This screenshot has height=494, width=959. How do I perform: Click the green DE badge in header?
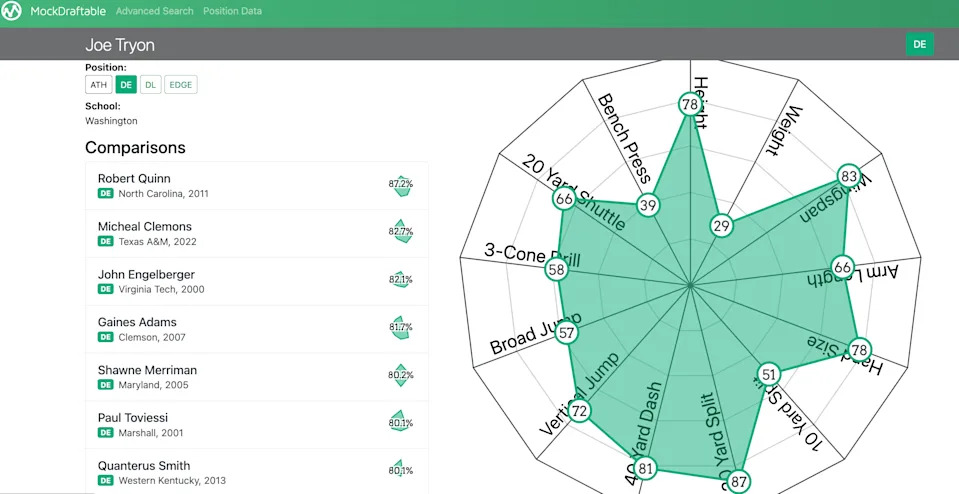pyautogui.click(x=919, y=44)
